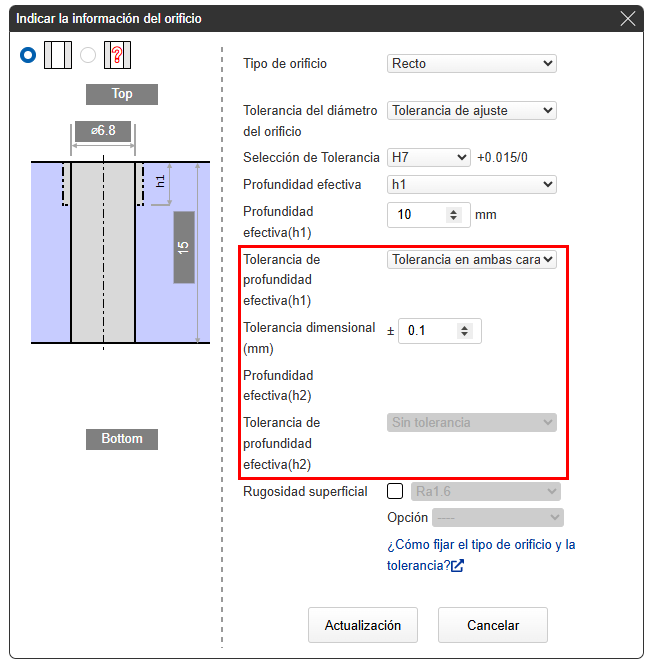Open the Tolerancia del diámetro dropdown

[x=471, y=111]
